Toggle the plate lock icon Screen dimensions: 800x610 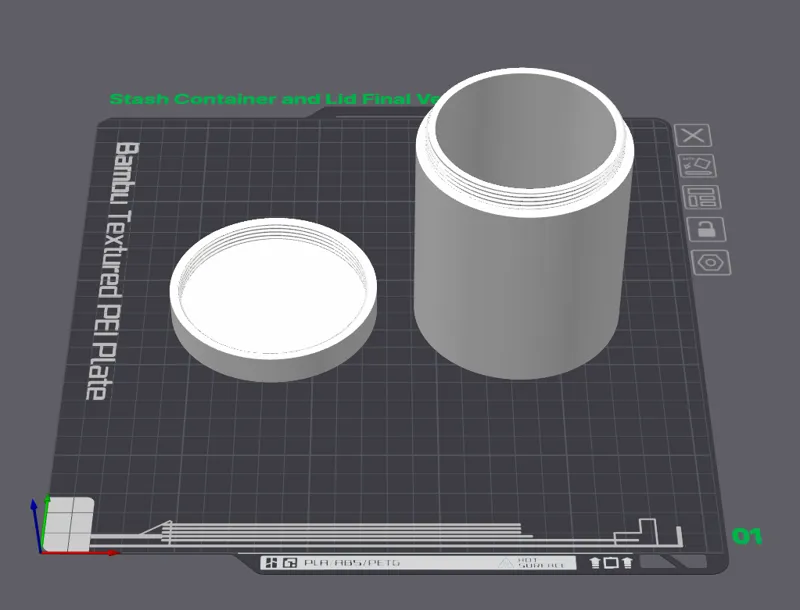(707, 229)
